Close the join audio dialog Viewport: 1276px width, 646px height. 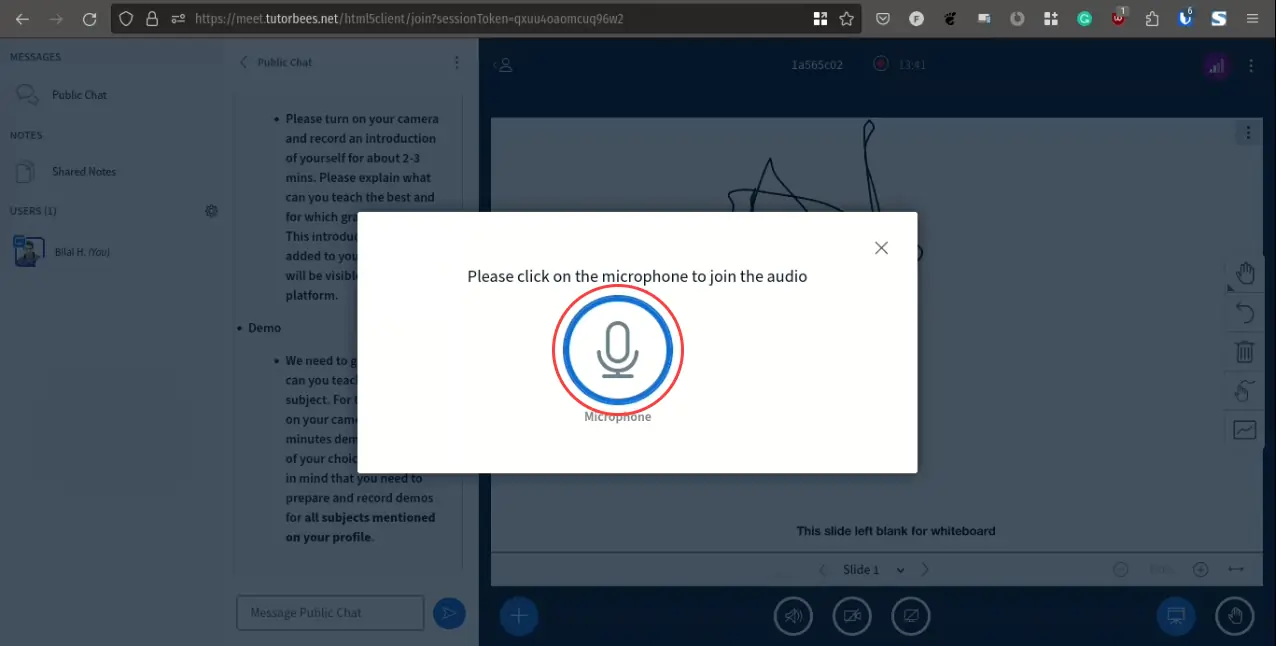pyautogui.click(x=881, y=248)
